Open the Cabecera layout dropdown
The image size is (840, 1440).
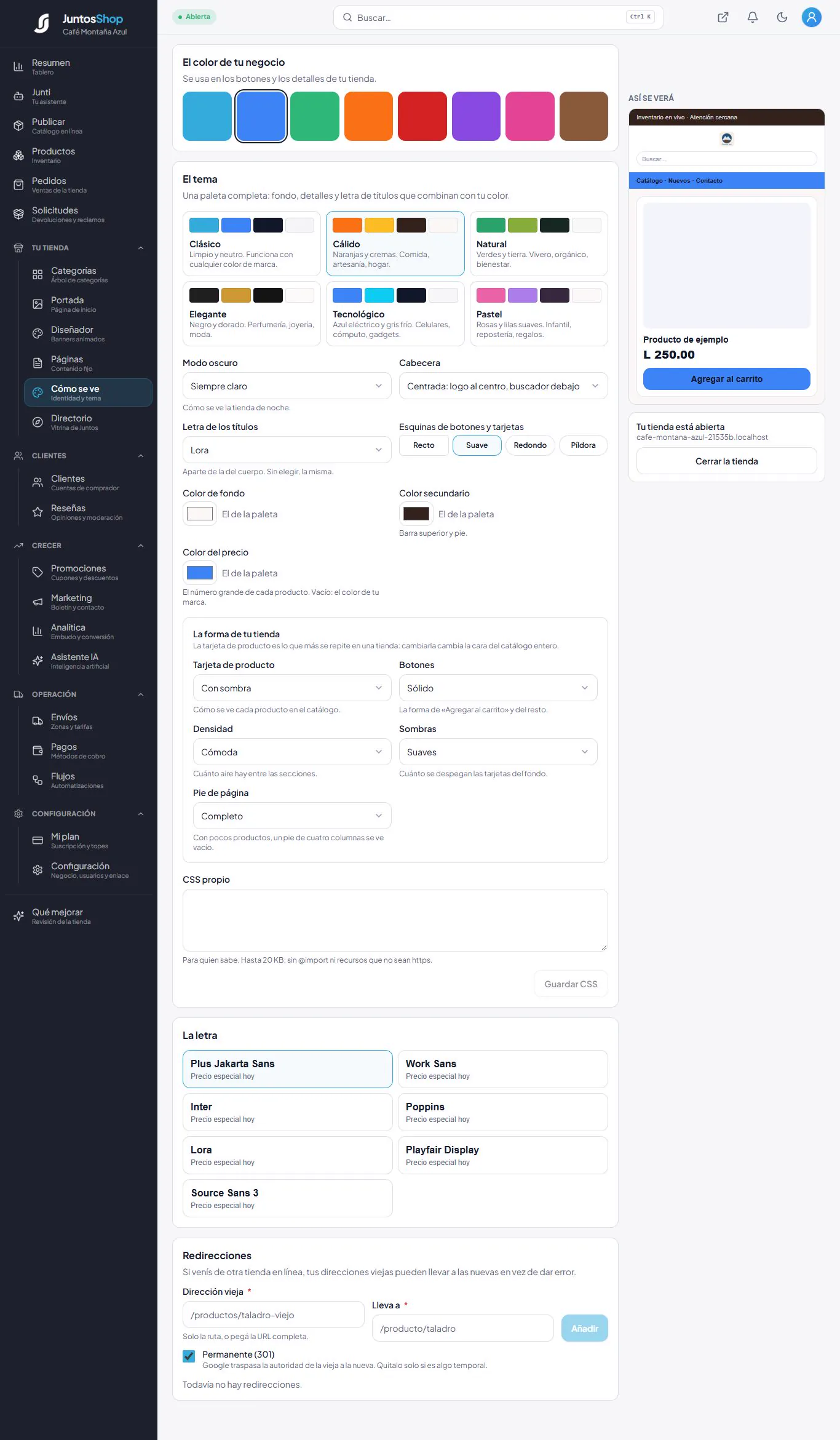(503, 386)
